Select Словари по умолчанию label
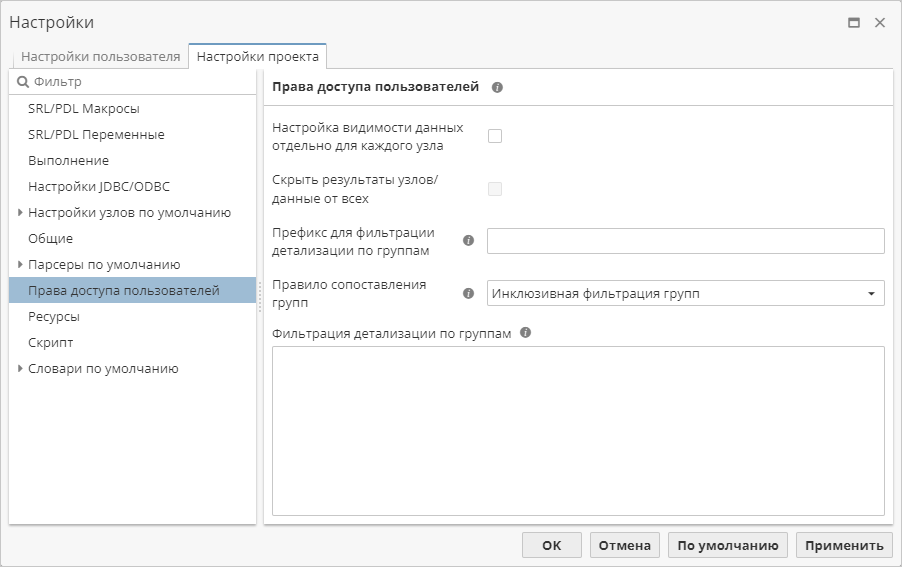Screen dimensions: 902x567 [x=104, y=369]
